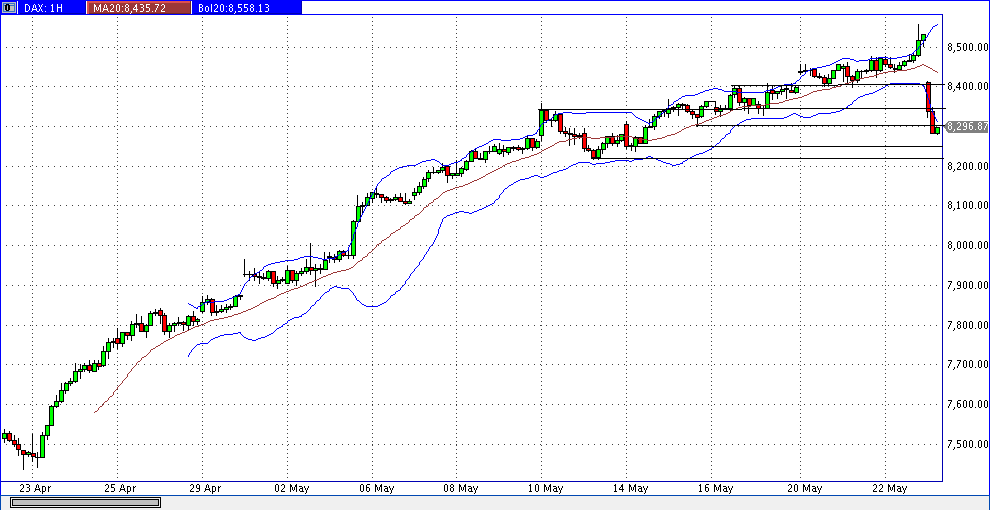Click the 29 Apr date label
Screen dimensions: 990x510
204,488
